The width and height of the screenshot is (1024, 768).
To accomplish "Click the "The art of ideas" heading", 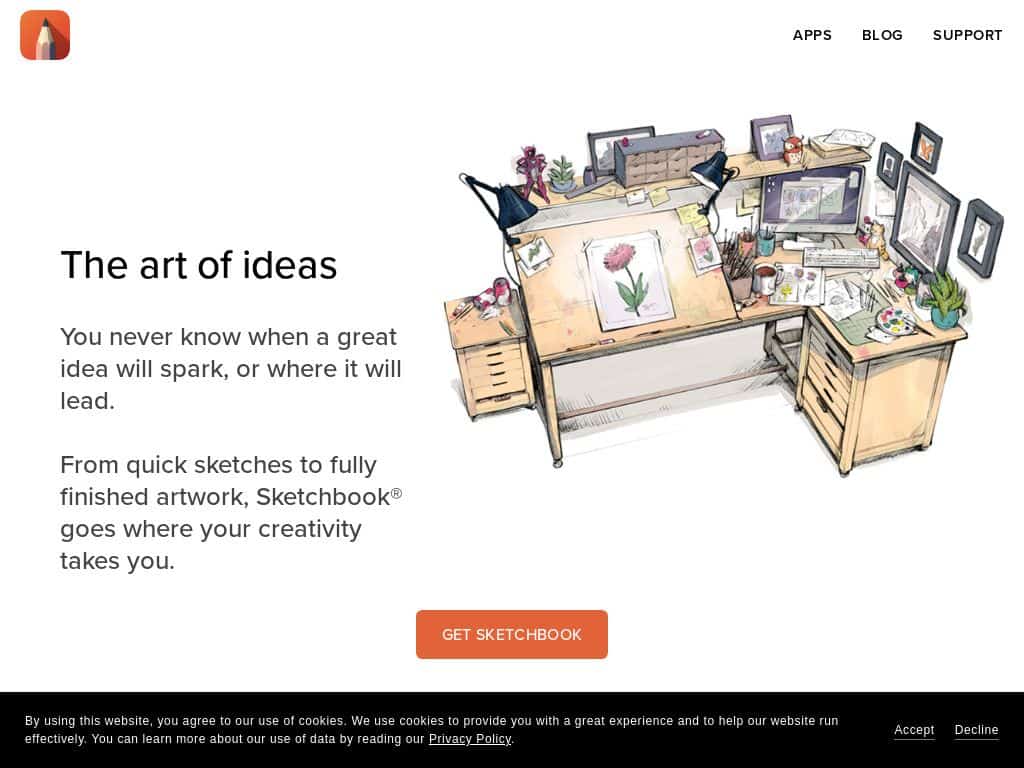I will coord(199,265).
